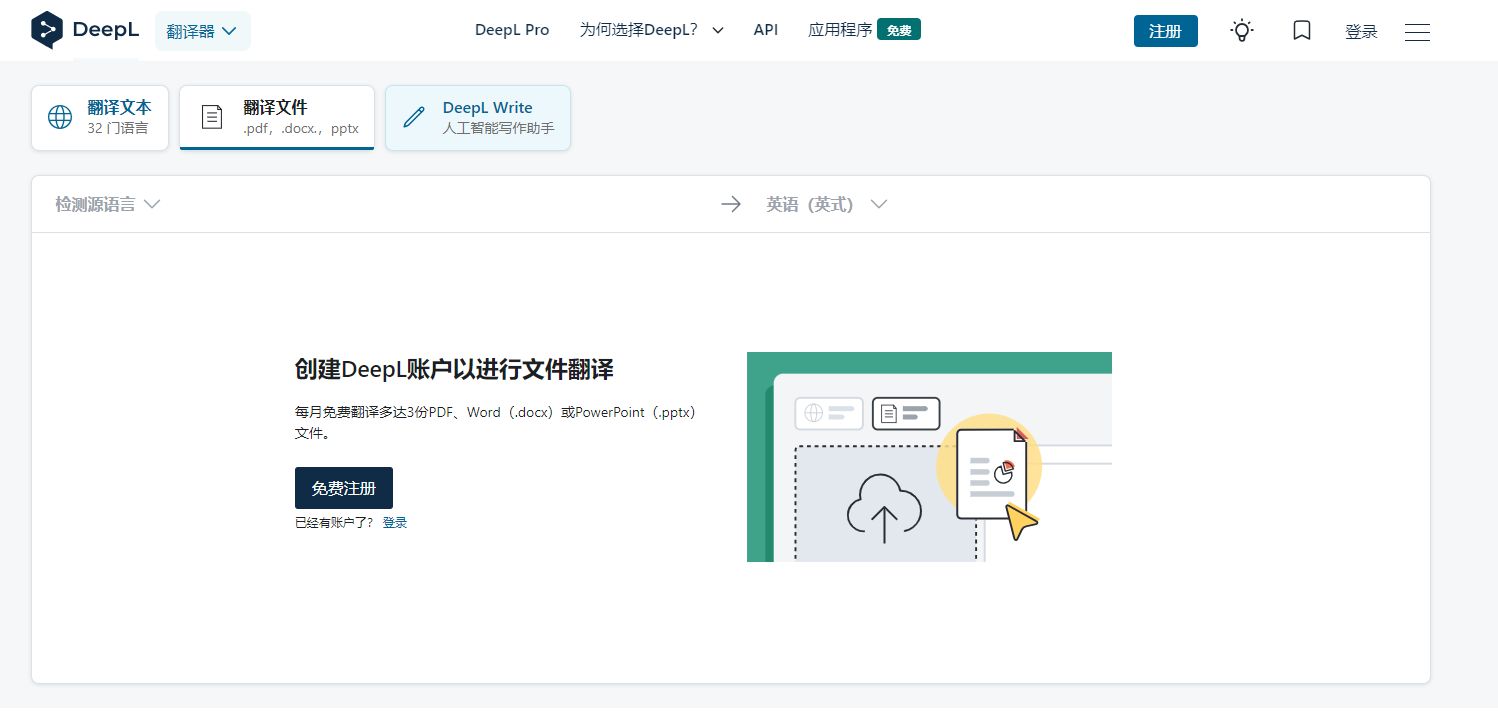Switch to 翻译文件 tab
This screenshot has height=711, width=1498.
point(277,118)
